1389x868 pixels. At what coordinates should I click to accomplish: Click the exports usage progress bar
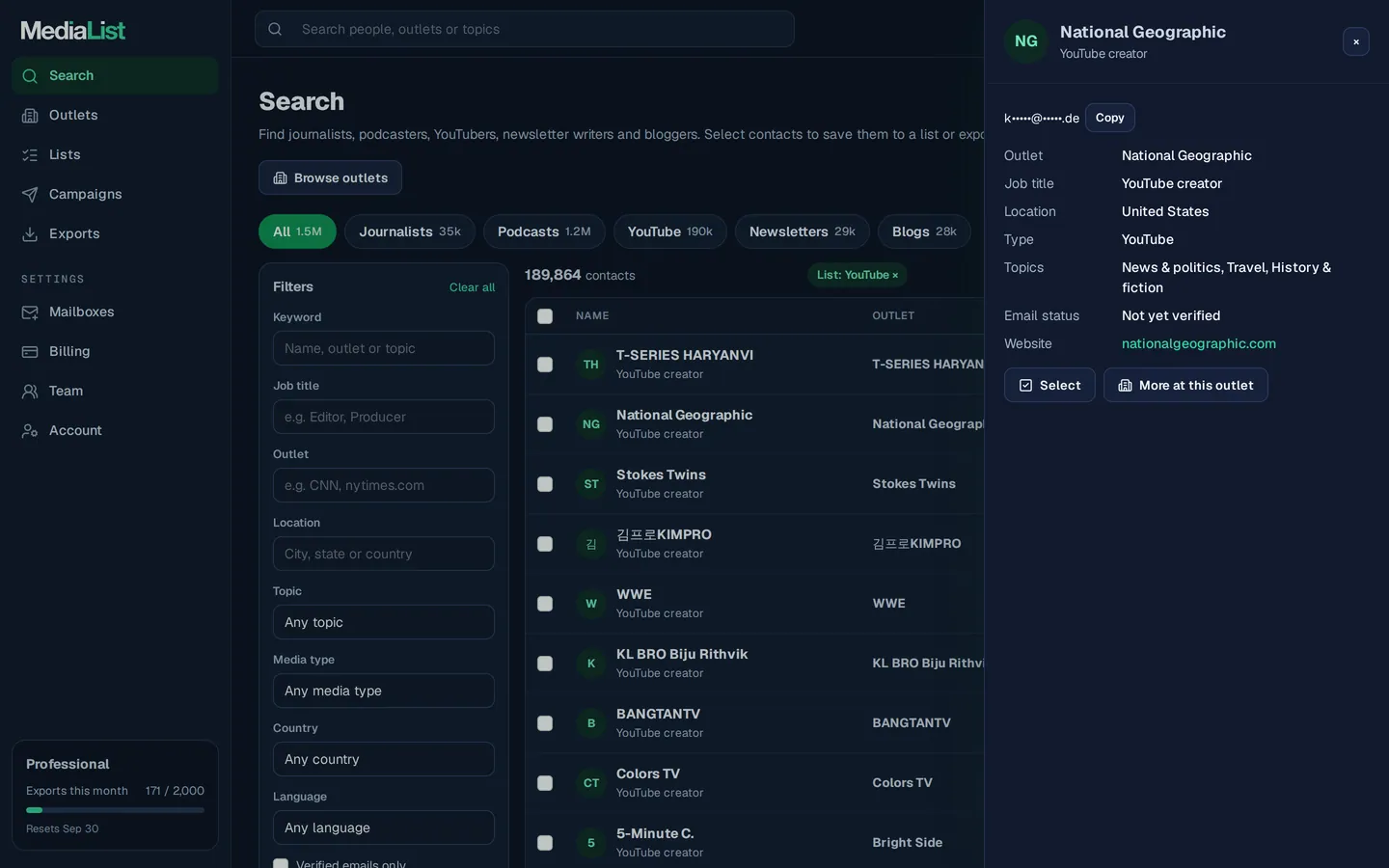tap(115, 810)
